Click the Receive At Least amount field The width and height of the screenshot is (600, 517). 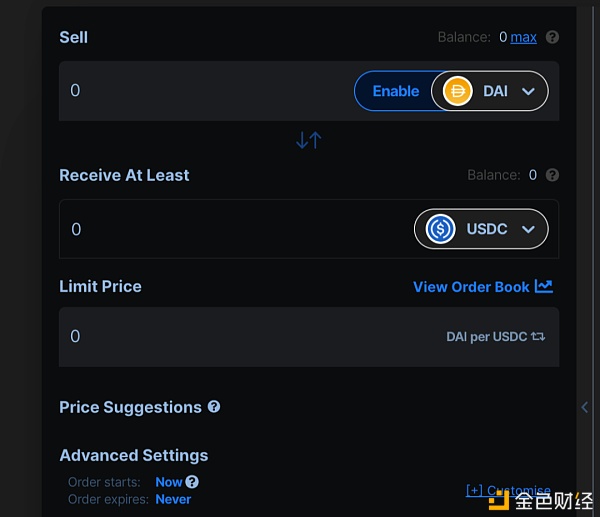click(230, 229)
